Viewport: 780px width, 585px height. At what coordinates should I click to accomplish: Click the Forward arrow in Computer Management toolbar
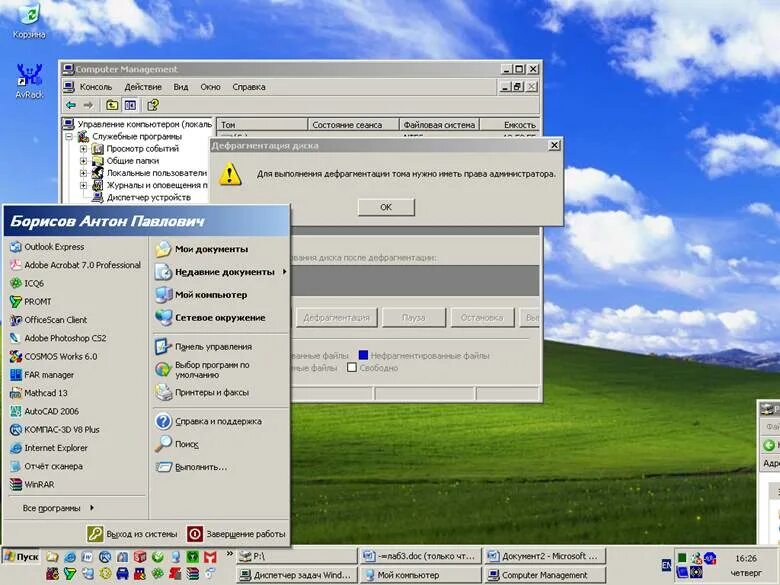tap(88, 105)
